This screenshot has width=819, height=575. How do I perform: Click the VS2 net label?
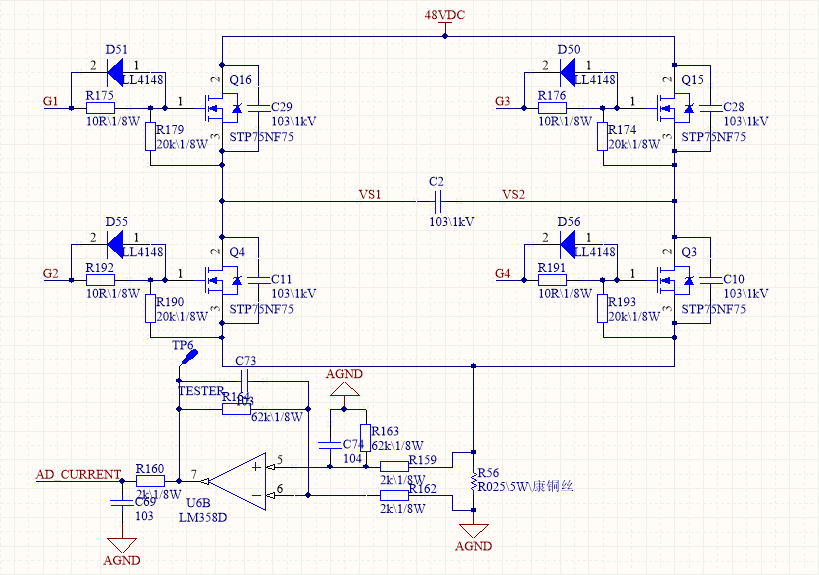point(513,194)
